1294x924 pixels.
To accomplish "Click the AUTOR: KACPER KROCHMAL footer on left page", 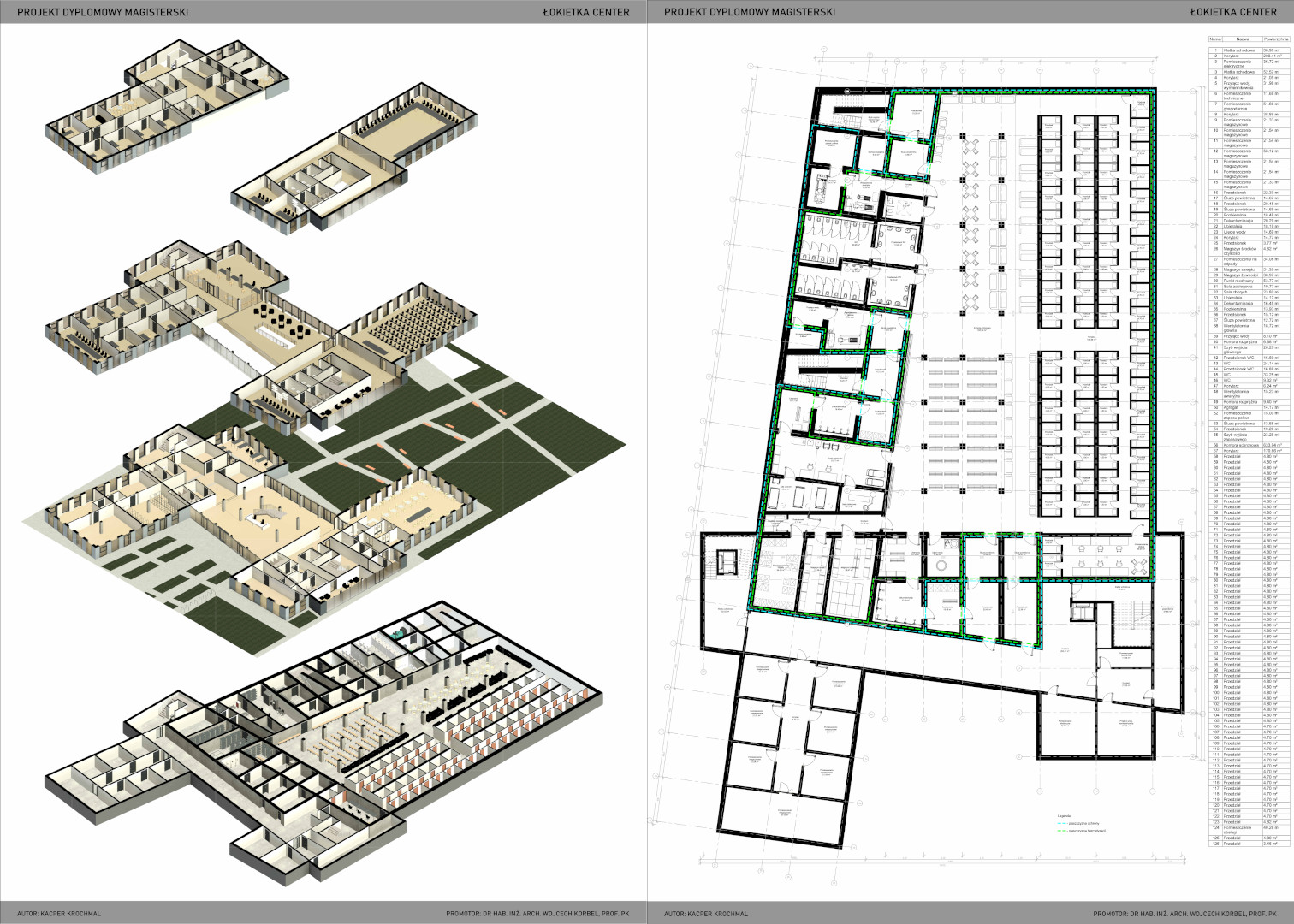I will pyautogui.click(x=59, y=914).
